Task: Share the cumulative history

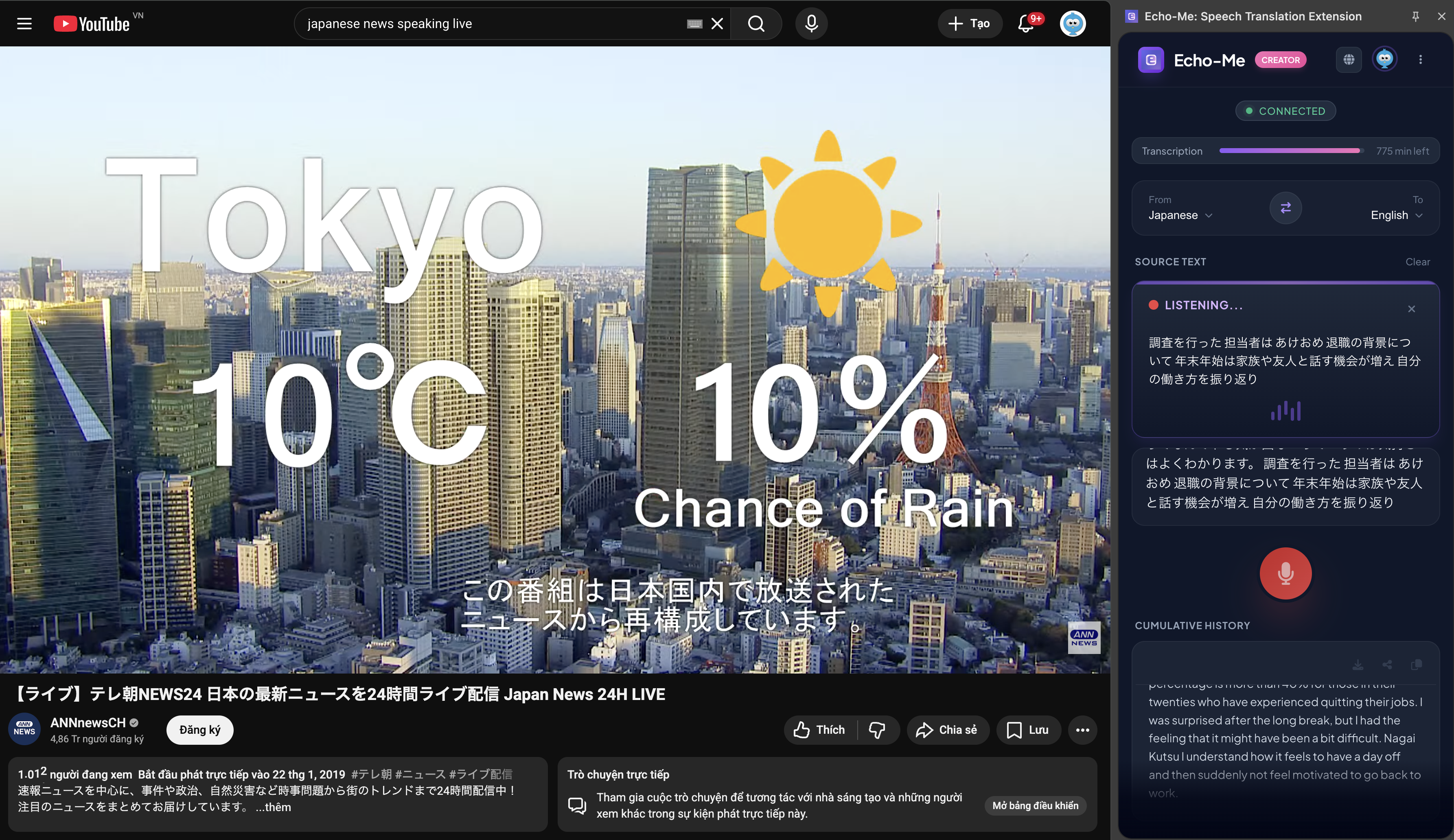Action: pyautogui.click(x=1387, y=665)
